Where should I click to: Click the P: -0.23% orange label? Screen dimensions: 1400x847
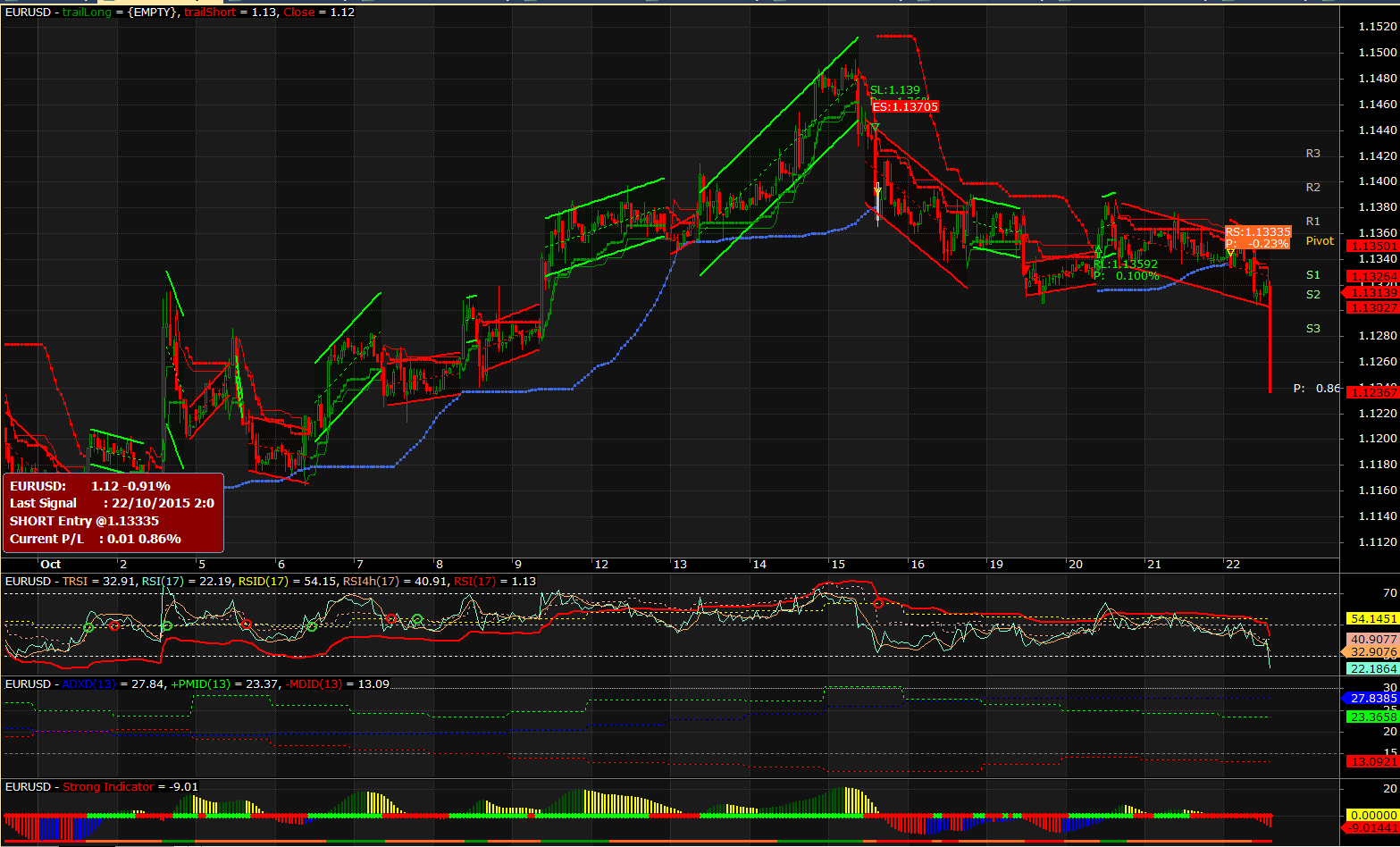(1257, 244)
